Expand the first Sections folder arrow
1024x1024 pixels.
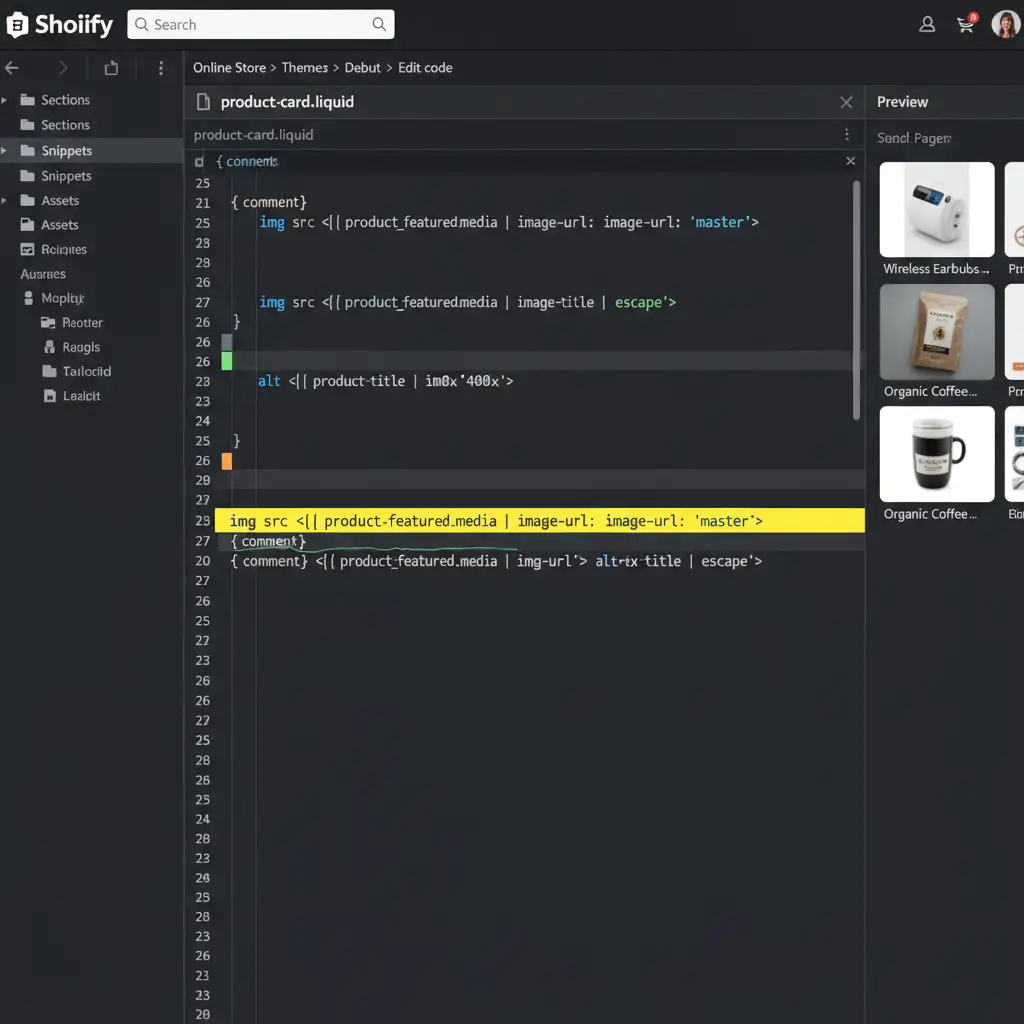tap(5, 100)
